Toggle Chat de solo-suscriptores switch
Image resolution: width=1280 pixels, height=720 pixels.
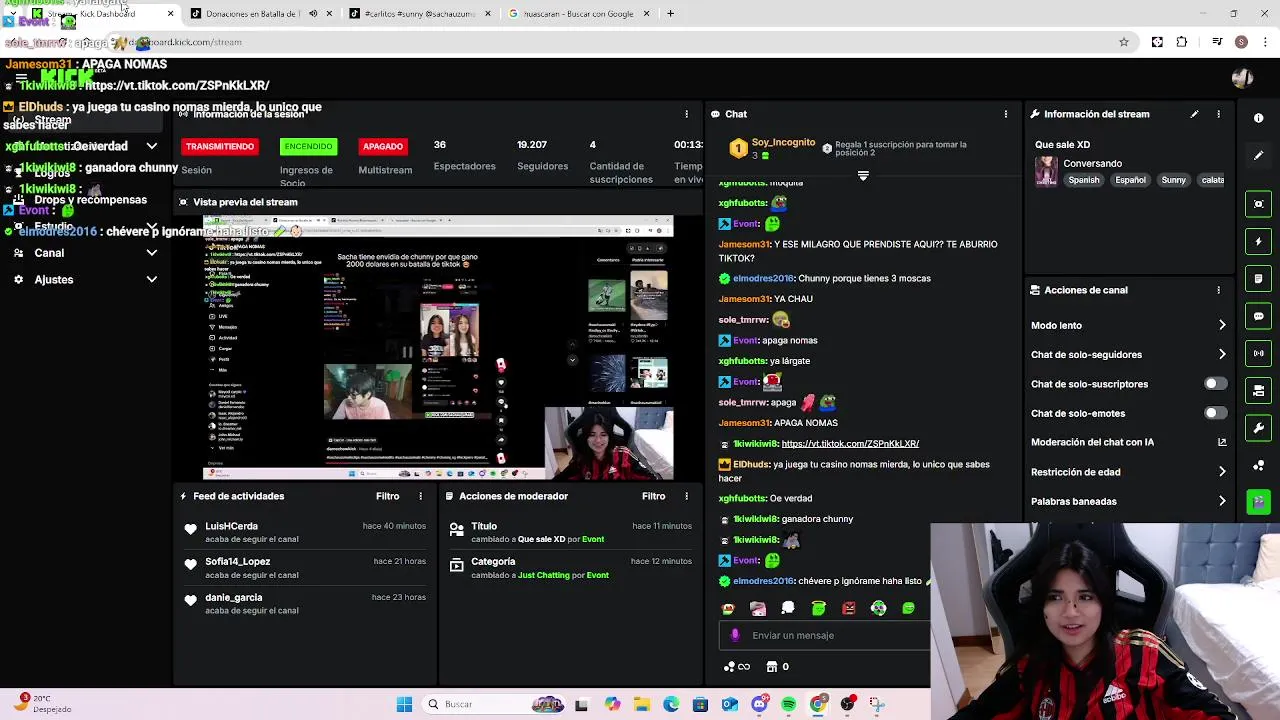(1215, 384)
